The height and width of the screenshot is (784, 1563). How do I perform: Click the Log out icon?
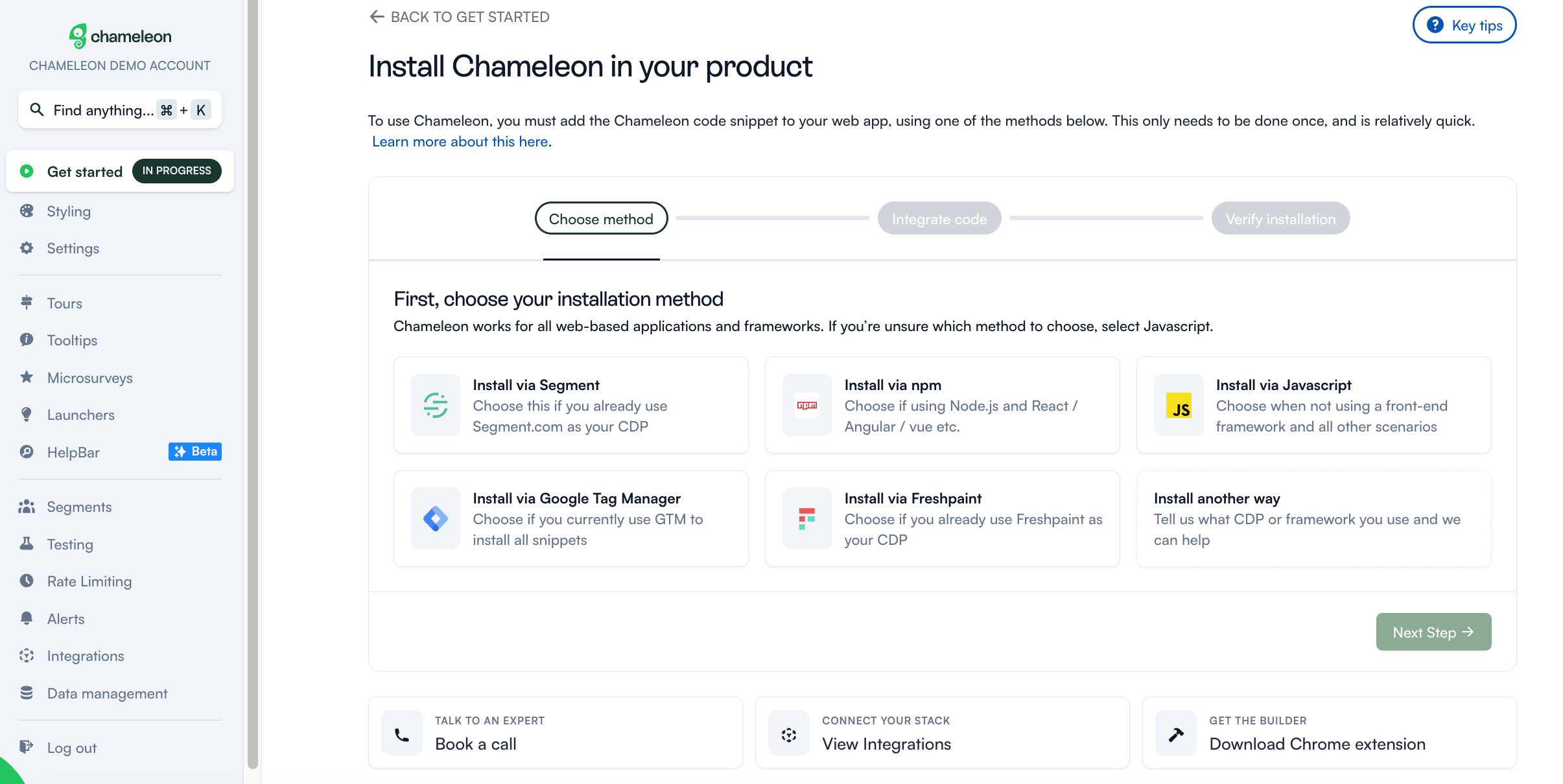click(x=27, y=747)
